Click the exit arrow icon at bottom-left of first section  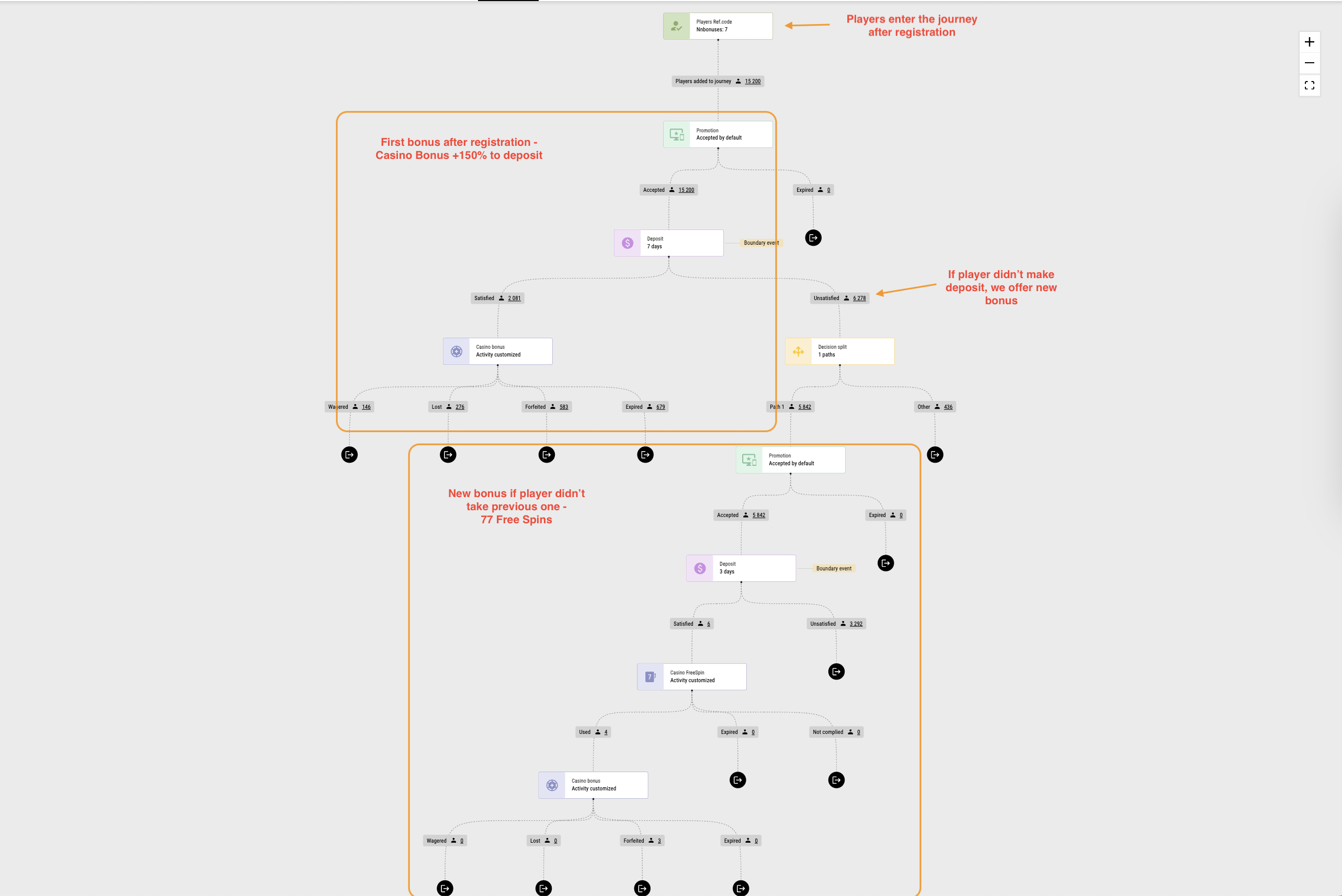pos(349,454)
